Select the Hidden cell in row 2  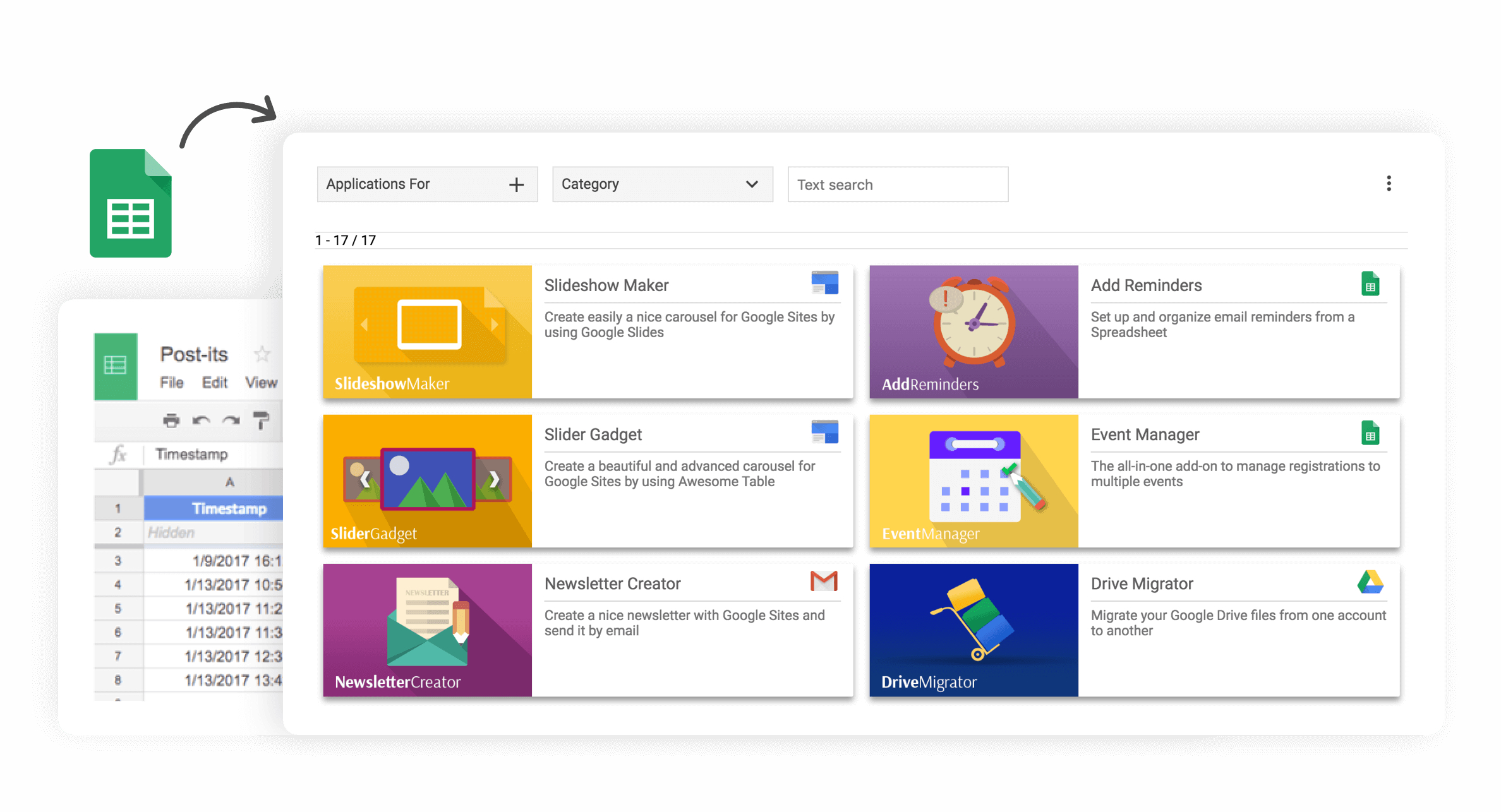tap(214, 532)
